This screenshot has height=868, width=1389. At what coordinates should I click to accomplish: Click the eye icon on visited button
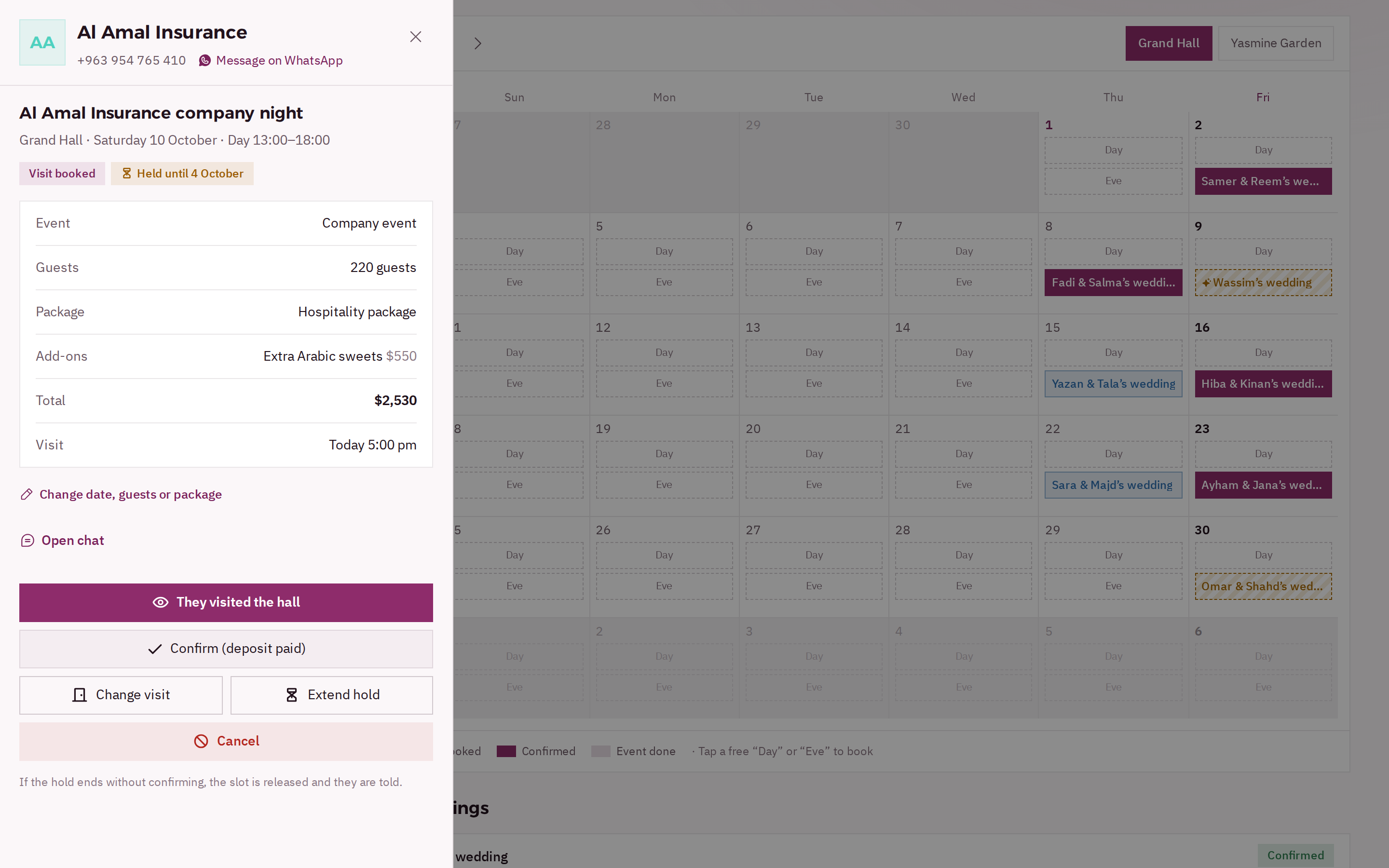click(161, 602)
